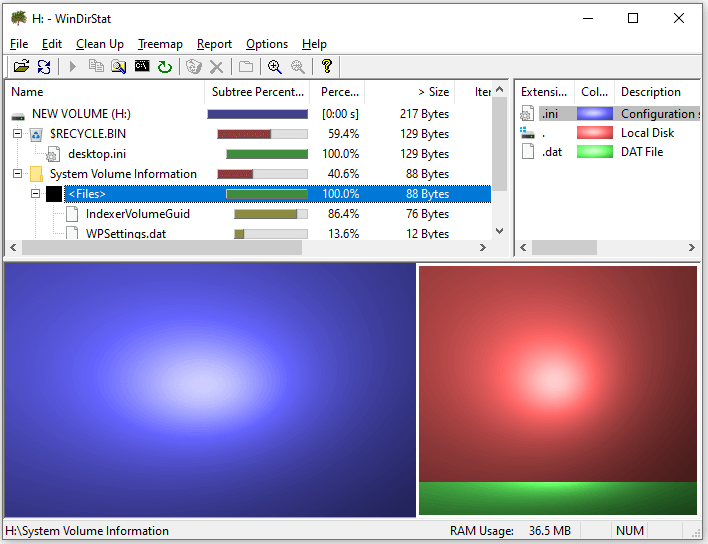The width and height of the screenshot is (708, 544).
Task: Click the .dat extension file icon
Action: point(528,151)
